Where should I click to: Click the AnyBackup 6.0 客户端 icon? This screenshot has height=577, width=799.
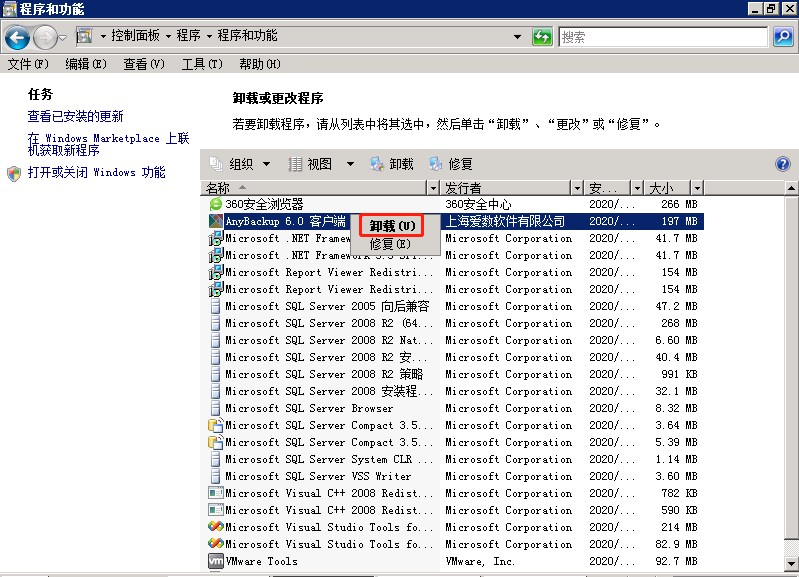[216, 221]
